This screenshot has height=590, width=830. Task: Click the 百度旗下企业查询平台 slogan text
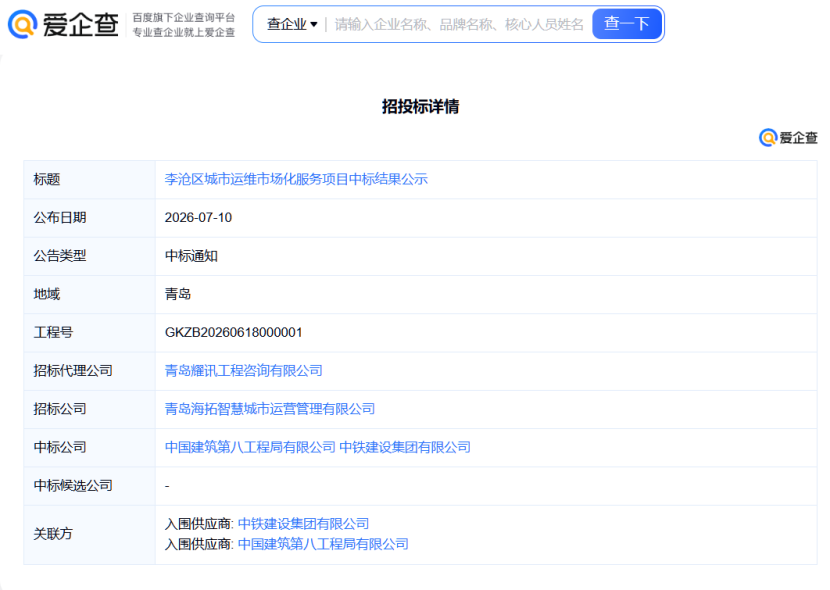(x=184, y=17)
